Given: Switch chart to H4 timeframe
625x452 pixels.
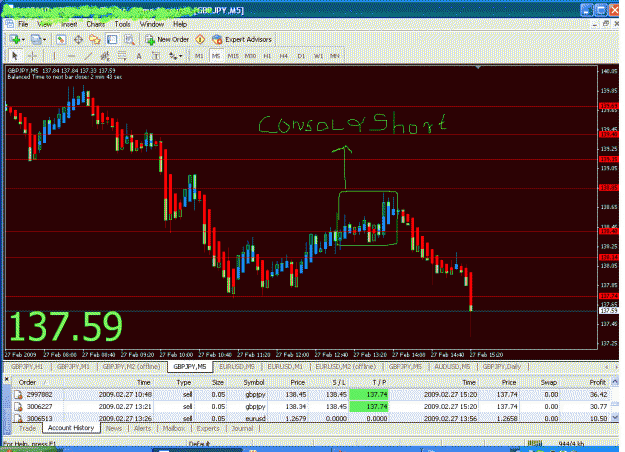Looking at the screenshot, I should tap(284, 56).
